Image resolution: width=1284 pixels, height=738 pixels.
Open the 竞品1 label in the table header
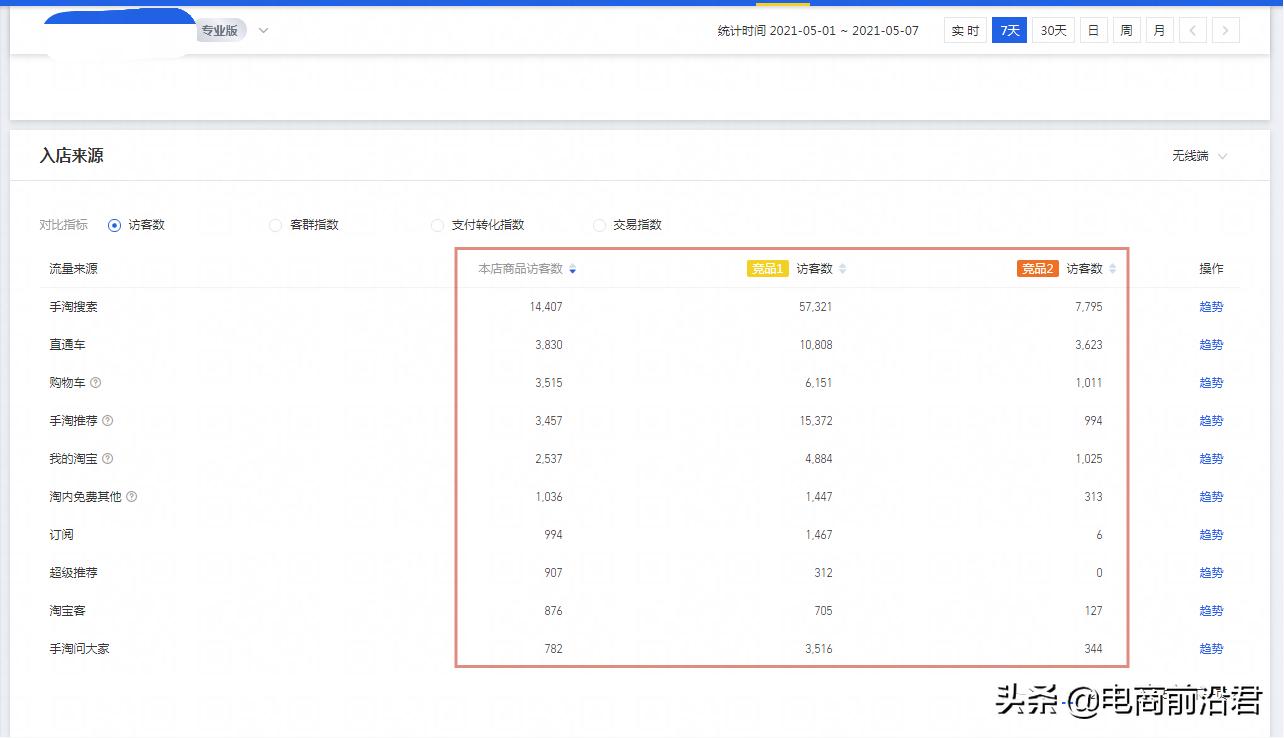pyautogui.click(x=766, y=268)
